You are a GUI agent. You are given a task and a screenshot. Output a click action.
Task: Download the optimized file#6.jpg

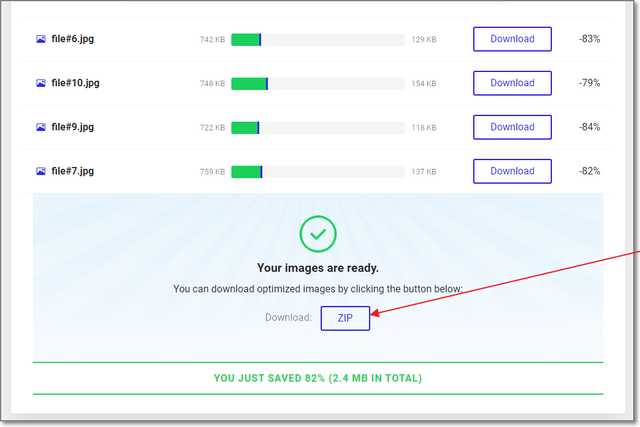(x=512, y=39)
